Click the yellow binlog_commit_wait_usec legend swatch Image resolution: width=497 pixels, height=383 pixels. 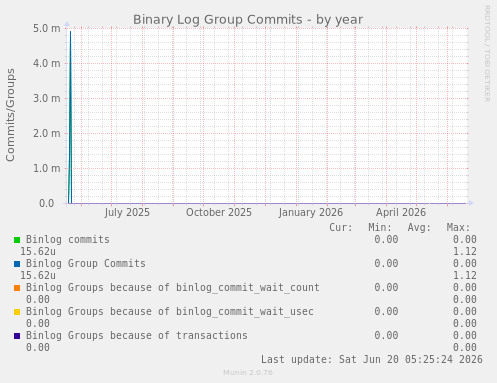coord(17,312)
